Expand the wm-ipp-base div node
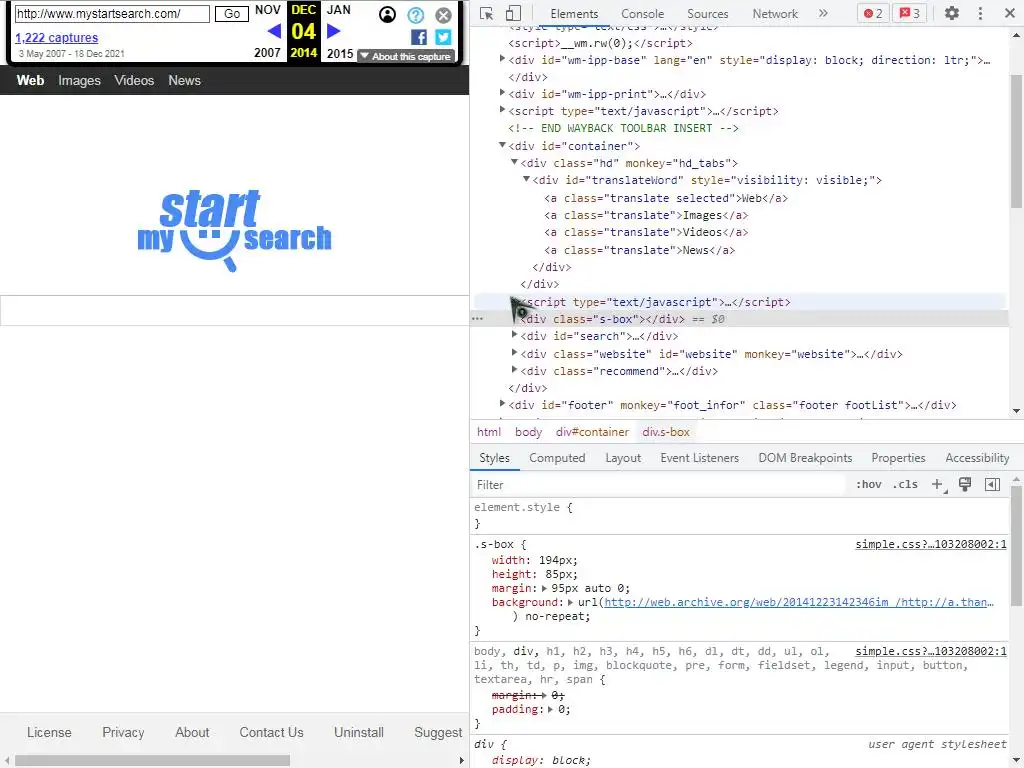The image size is (1024, 768). 502,59
